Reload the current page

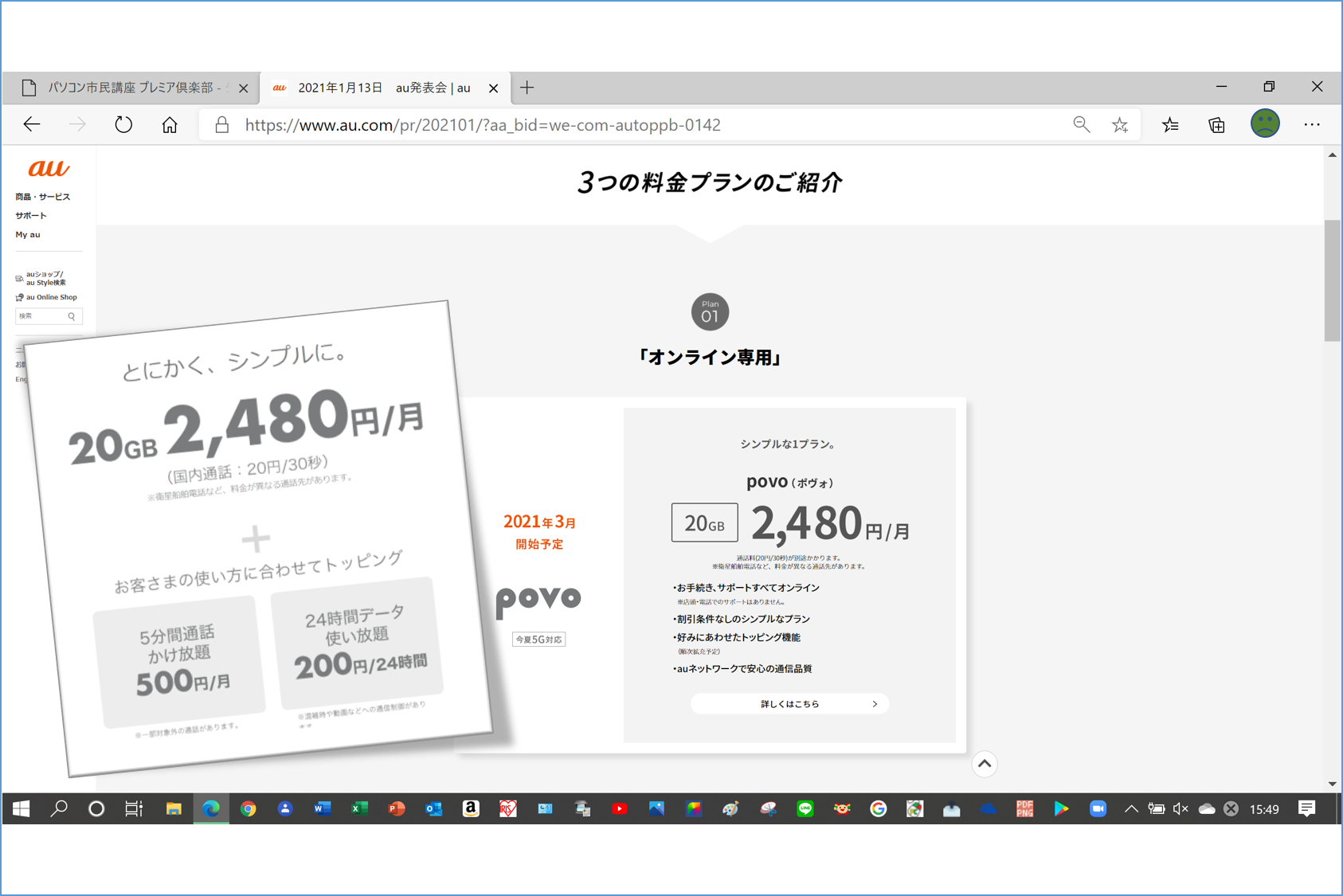coord(123,125)
